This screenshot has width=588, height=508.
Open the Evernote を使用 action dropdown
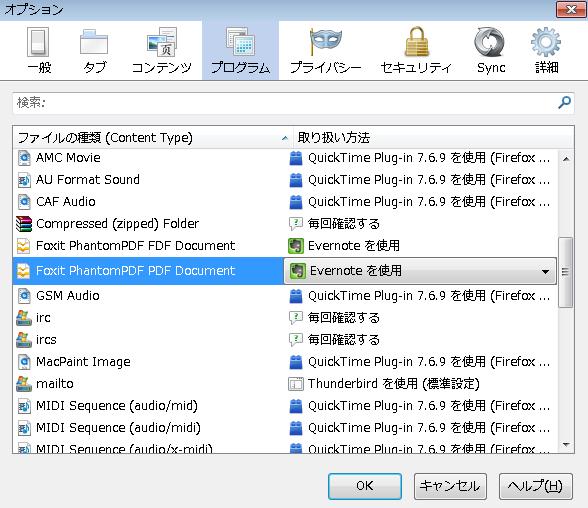pos(420,271)
